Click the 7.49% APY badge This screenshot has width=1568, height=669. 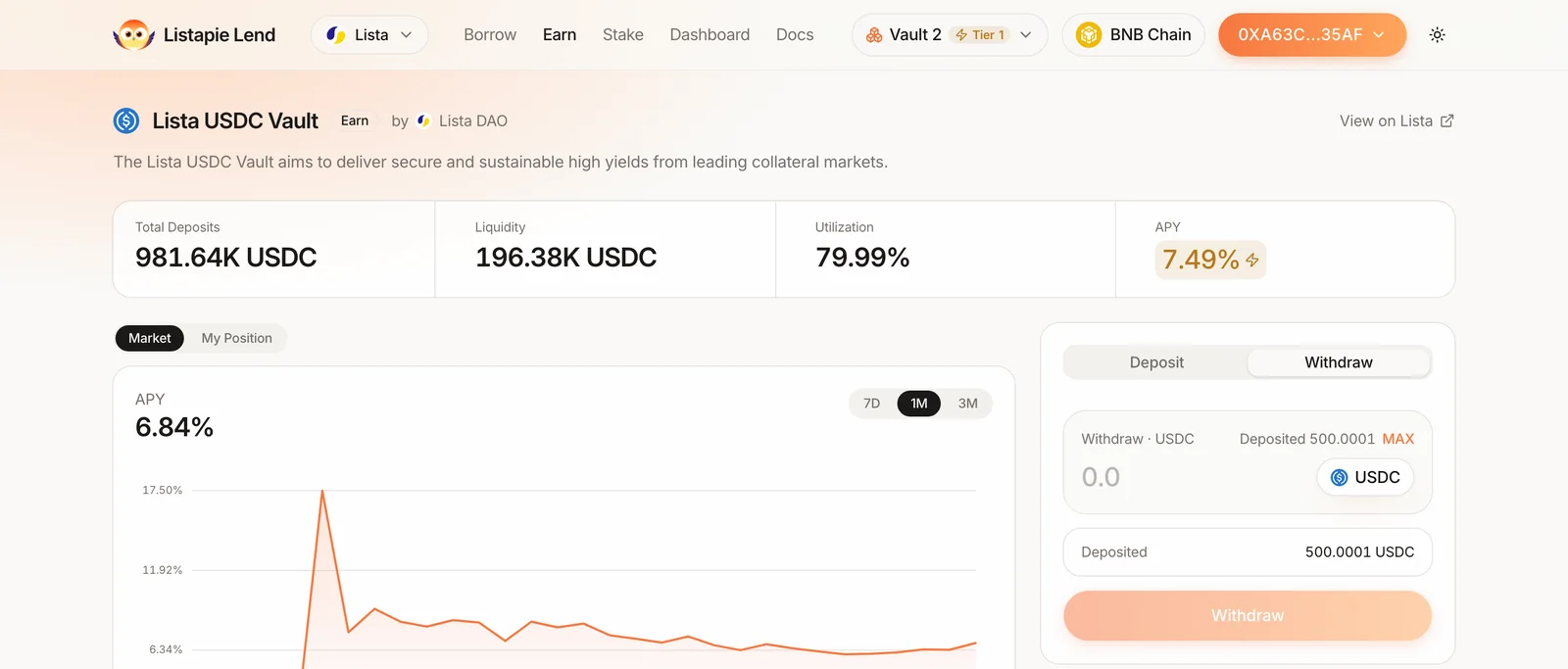tap(1210, 260)
